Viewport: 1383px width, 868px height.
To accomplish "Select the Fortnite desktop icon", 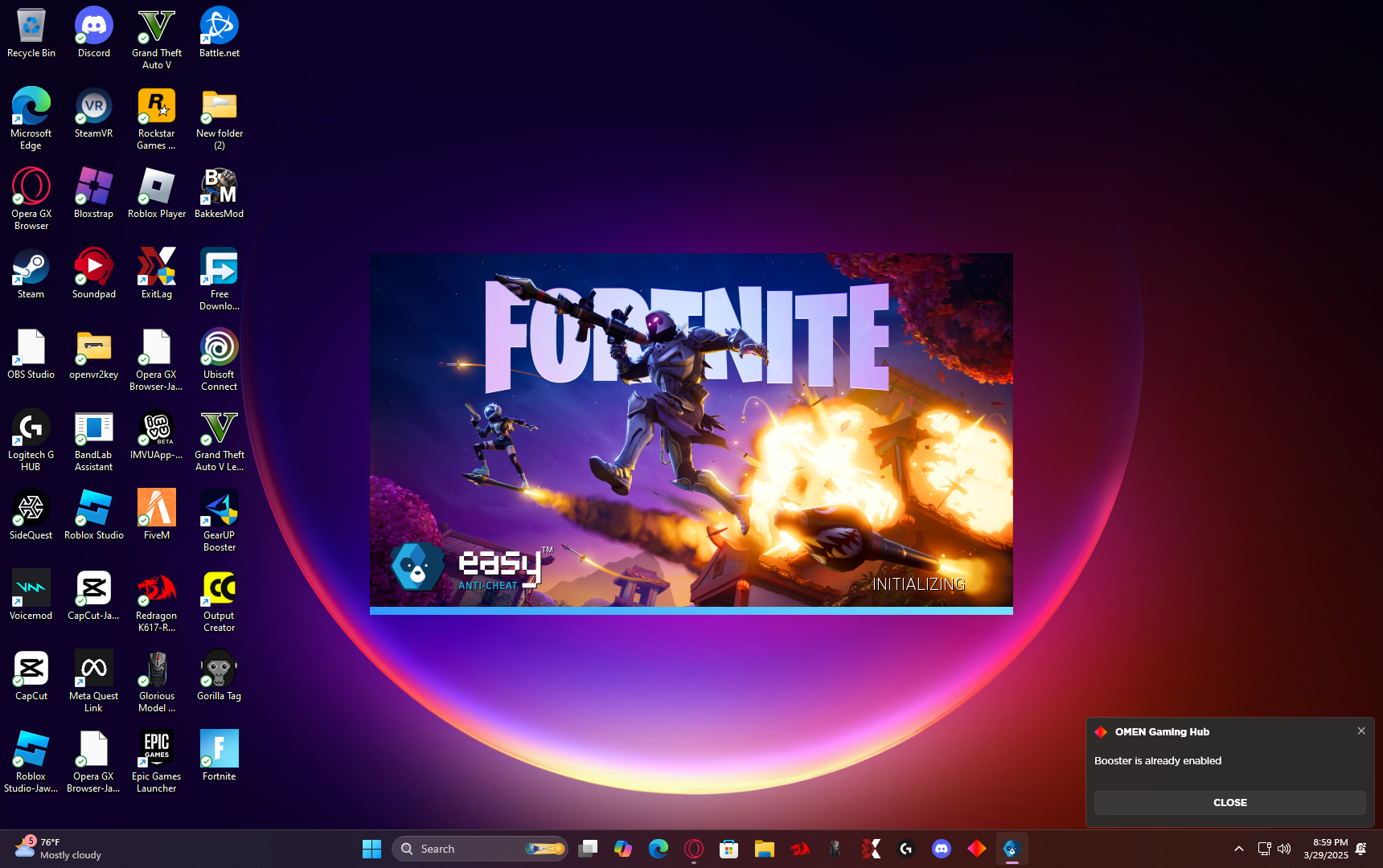I will pos(220,756).
